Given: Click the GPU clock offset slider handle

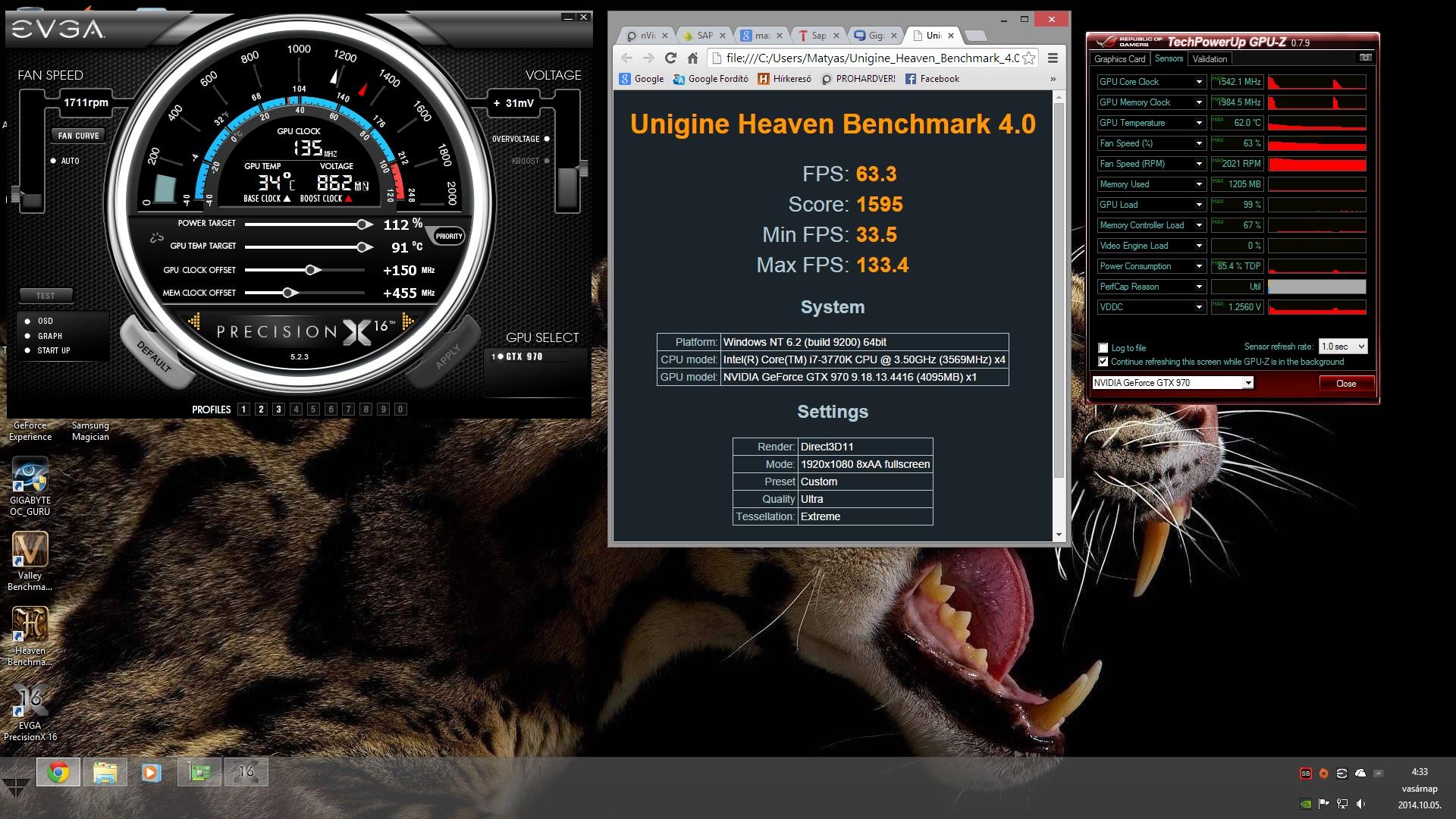Looking at the screenshot, I should [x=312, y=270].
